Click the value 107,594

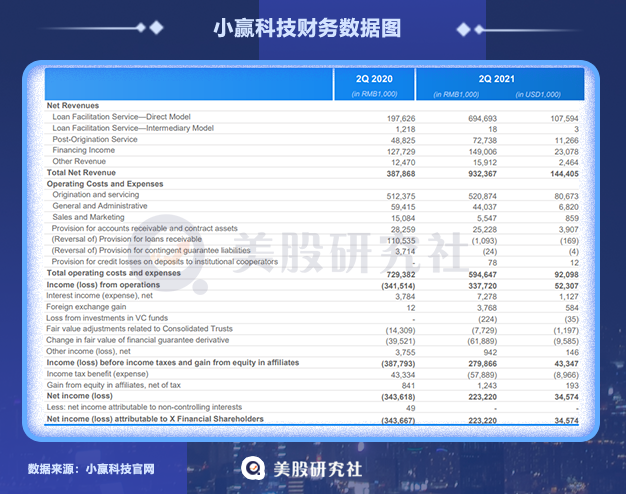(x=564, y=118)
